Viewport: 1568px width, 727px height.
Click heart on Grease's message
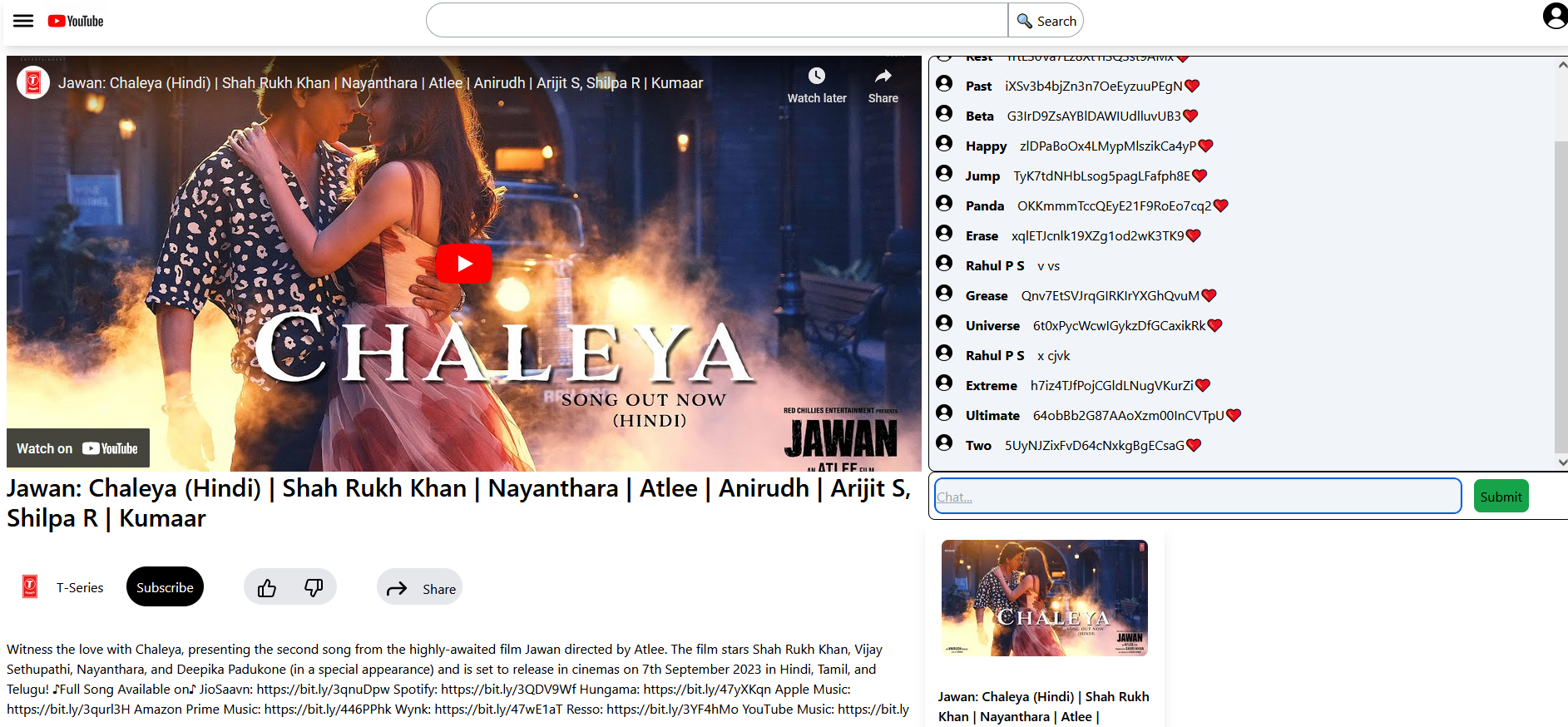pos(1209,295)
